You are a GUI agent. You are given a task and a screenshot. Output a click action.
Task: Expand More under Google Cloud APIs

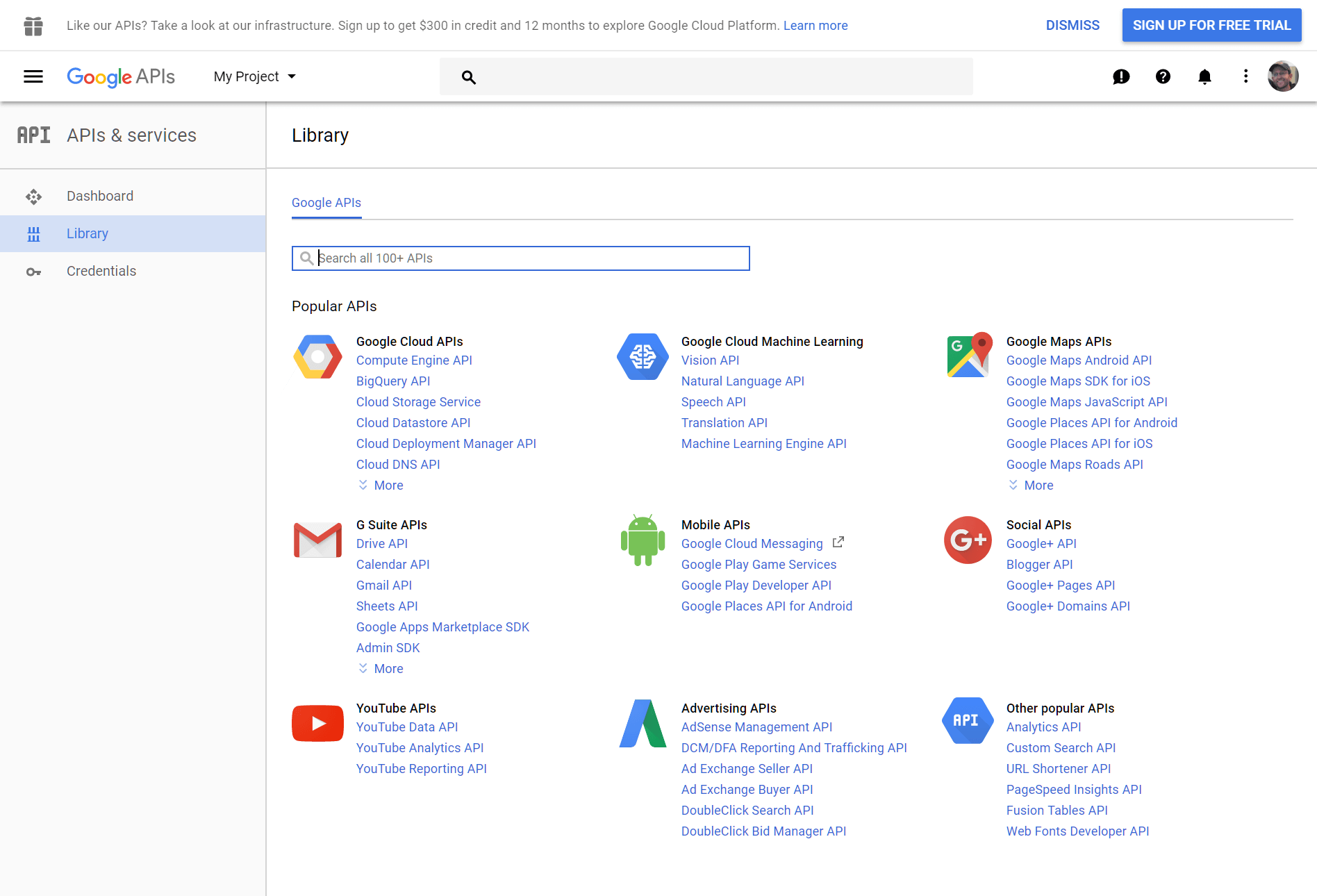click(381, 486)
